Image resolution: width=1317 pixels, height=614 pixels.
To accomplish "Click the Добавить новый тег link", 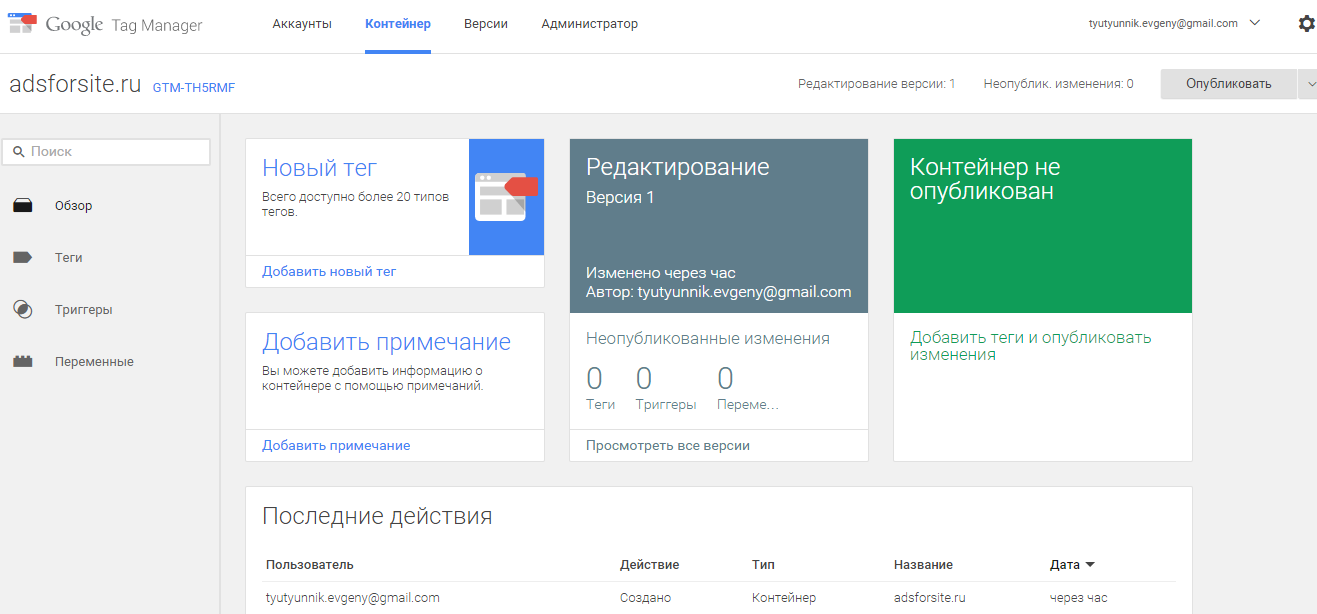I will [329, 271].
